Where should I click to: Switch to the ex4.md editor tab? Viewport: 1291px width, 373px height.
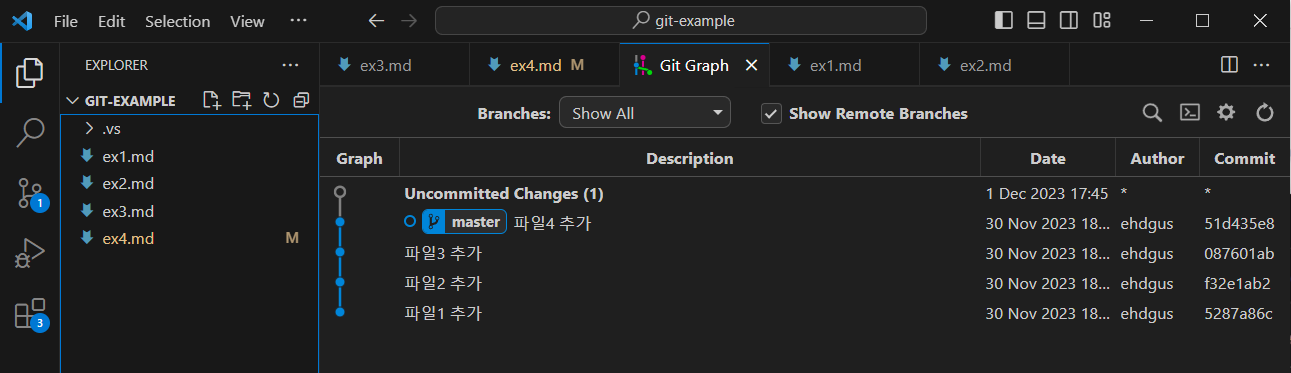[544, 65]
